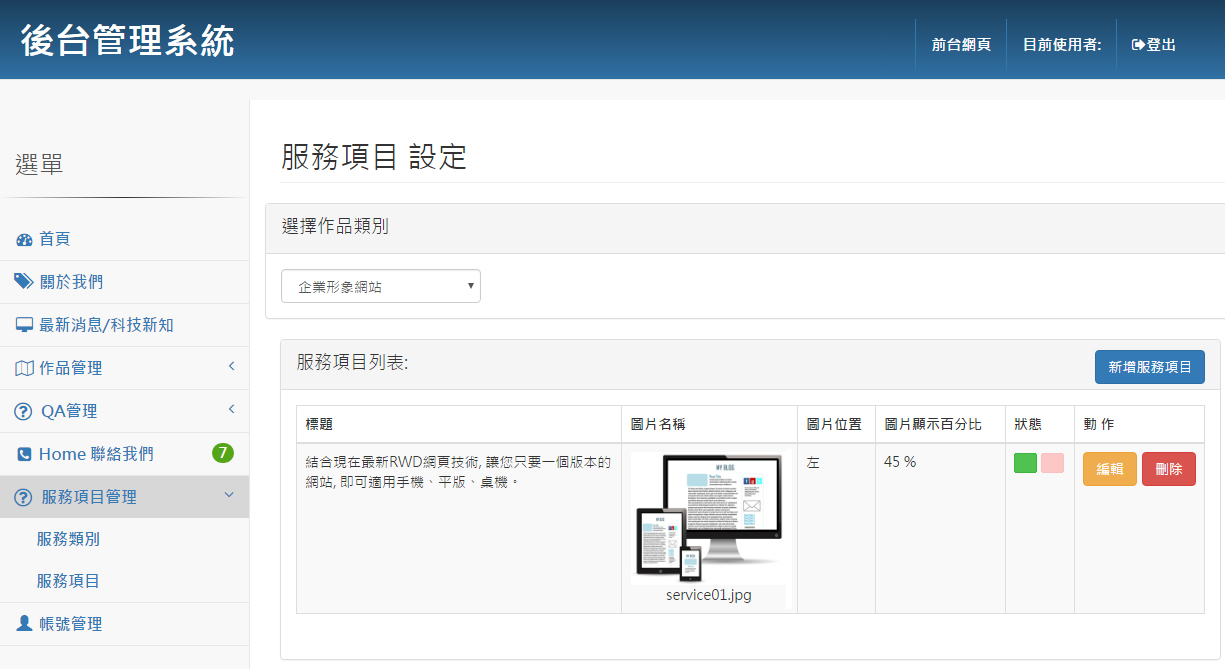Disable status with the pink square

click(x=1052, y=463)
